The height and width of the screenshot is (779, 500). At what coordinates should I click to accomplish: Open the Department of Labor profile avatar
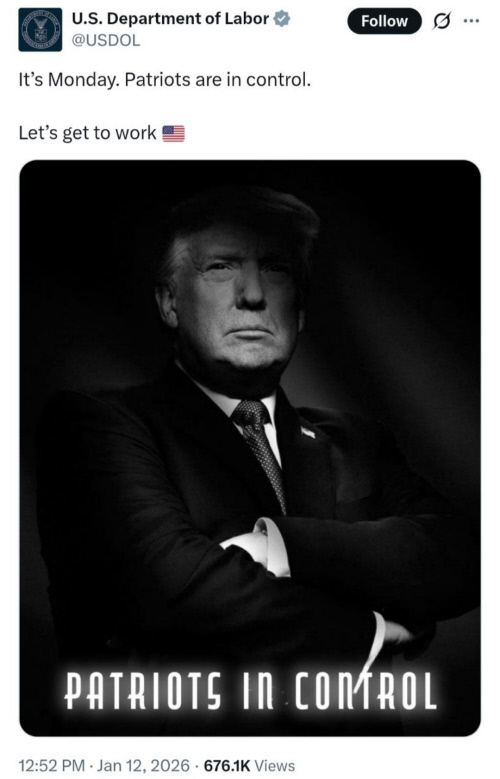coord(40,30)
